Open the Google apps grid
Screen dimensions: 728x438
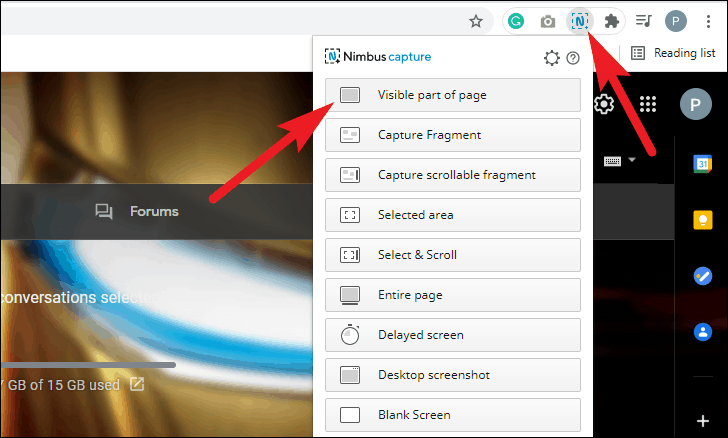coord(648,104)
